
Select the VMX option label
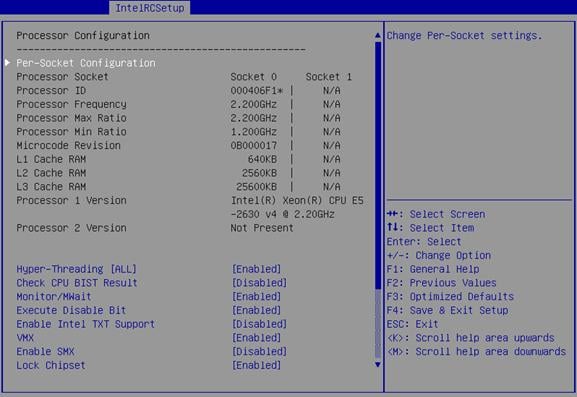tap(25, 338)
